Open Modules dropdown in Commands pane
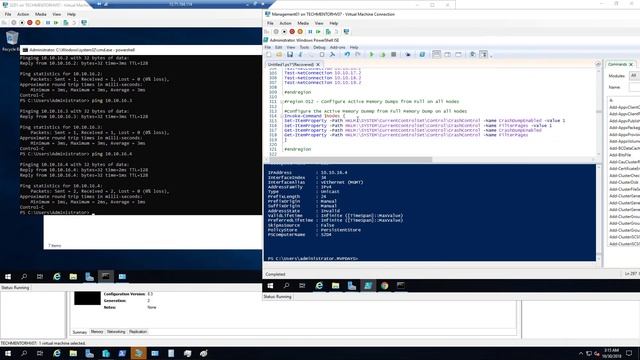Viewport: 640px width, 360px height. click(634, 76)
